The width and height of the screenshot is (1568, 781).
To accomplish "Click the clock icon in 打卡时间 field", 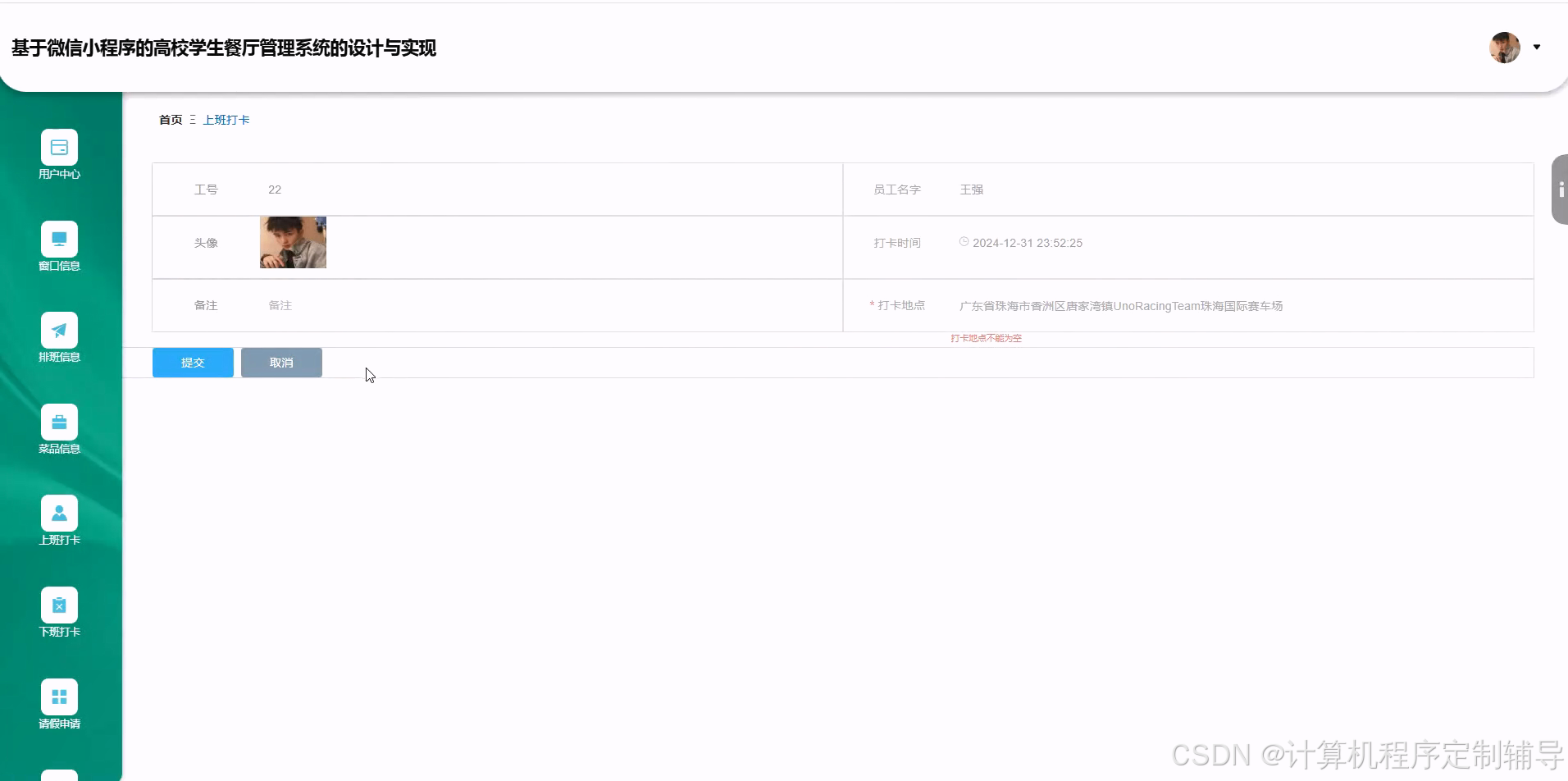I will [964, 242].
